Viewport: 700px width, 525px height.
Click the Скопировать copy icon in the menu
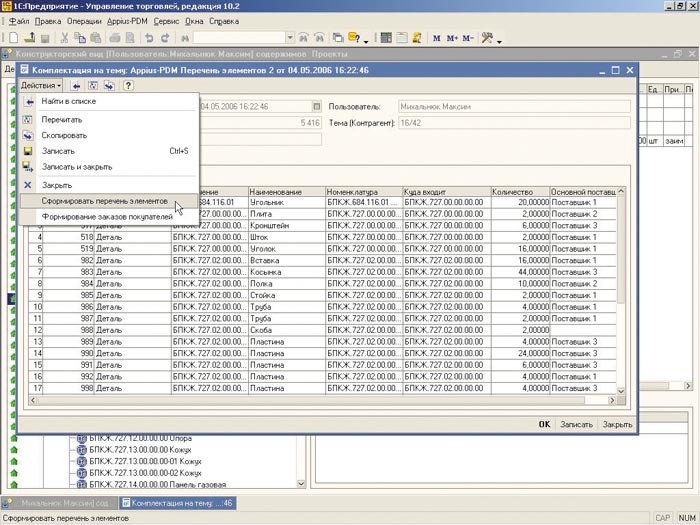coord(28,135)
